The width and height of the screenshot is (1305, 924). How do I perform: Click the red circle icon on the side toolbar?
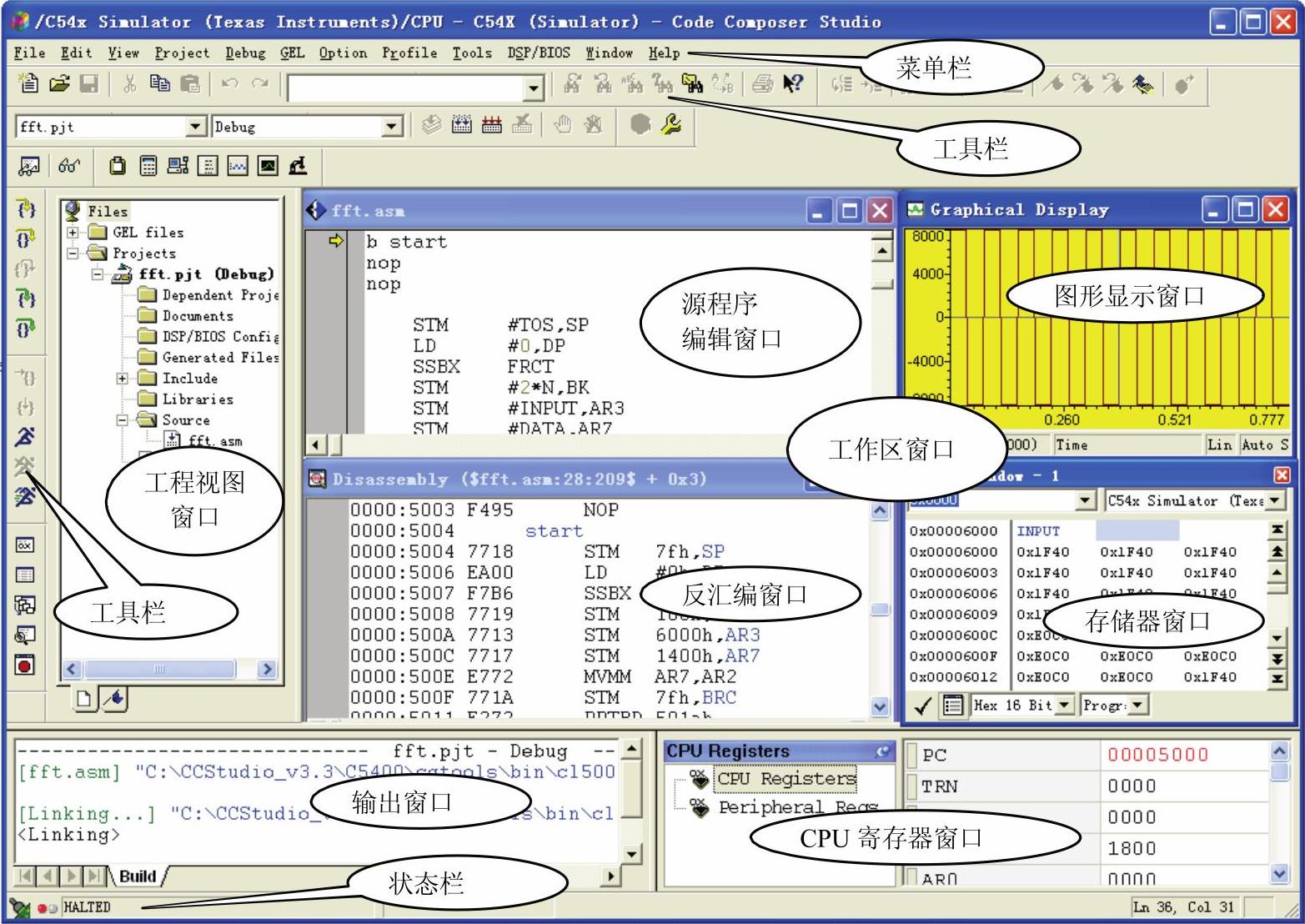tap(25, 665)
